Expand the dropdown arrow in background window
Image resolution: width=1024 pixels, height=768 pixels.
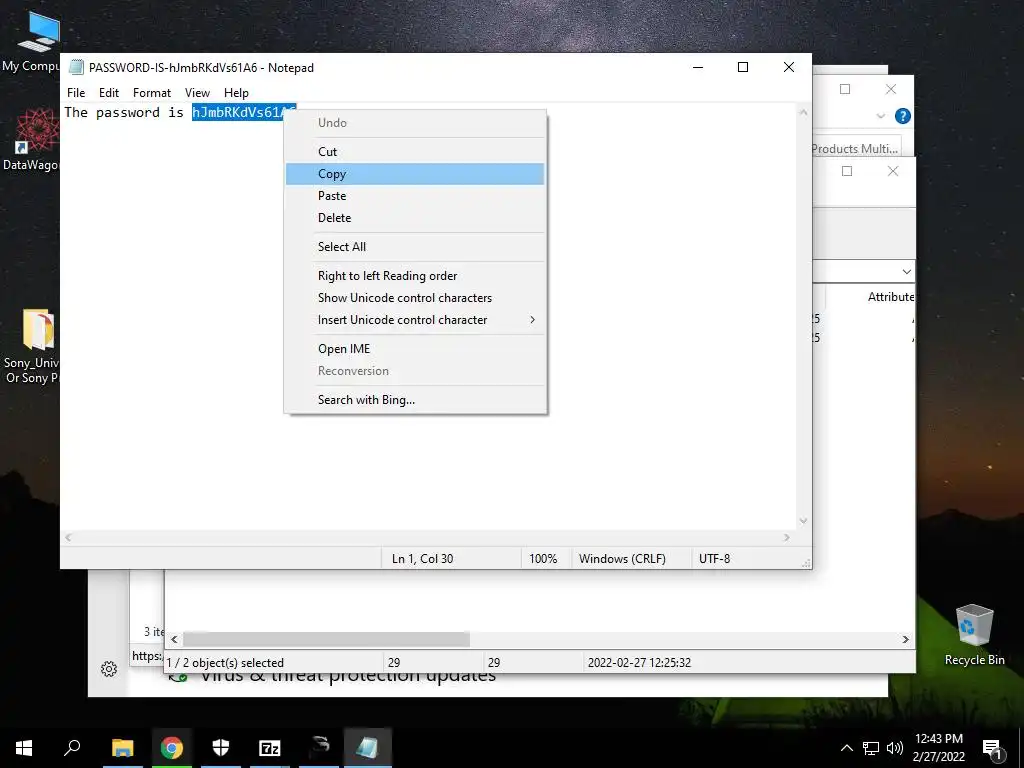906,272
